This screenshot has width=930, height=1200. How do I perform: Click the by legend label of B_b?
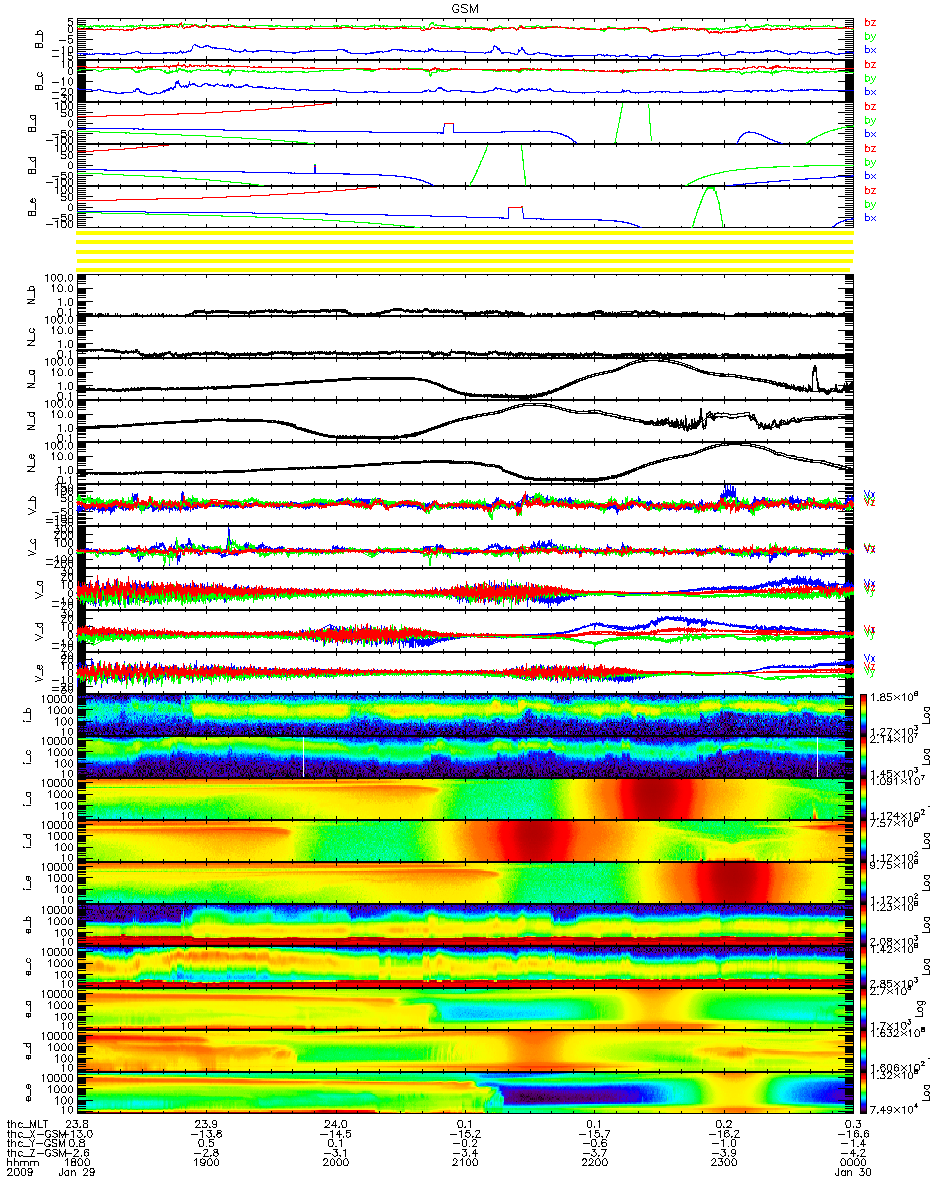(870, 36)
